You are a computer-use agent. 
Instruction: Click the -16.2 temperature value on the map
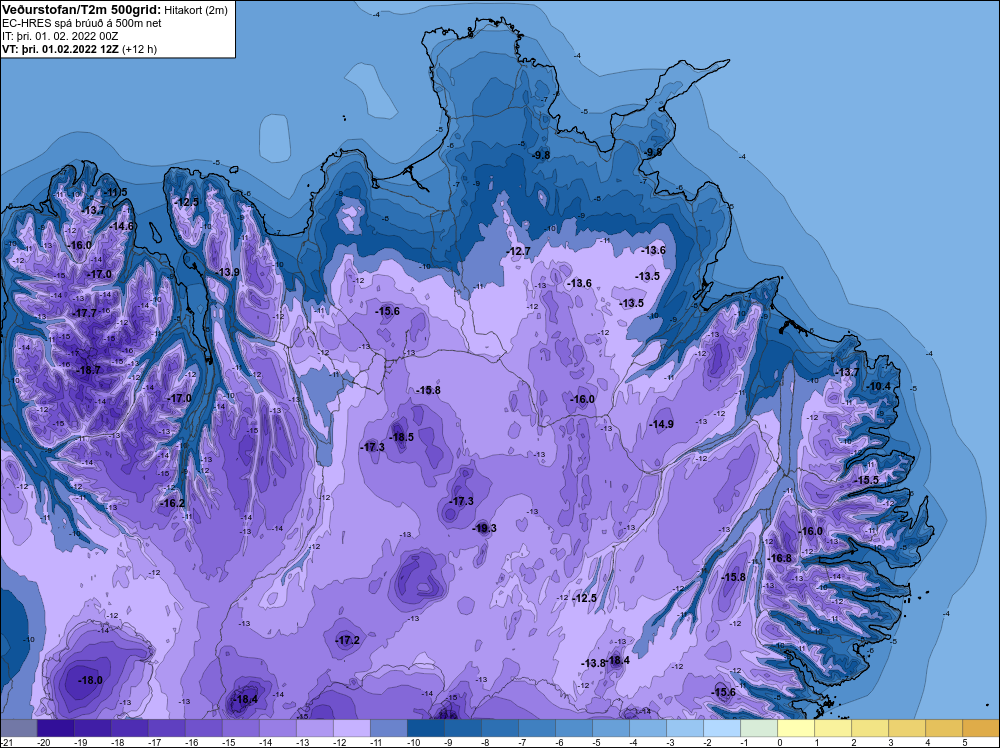172,503
